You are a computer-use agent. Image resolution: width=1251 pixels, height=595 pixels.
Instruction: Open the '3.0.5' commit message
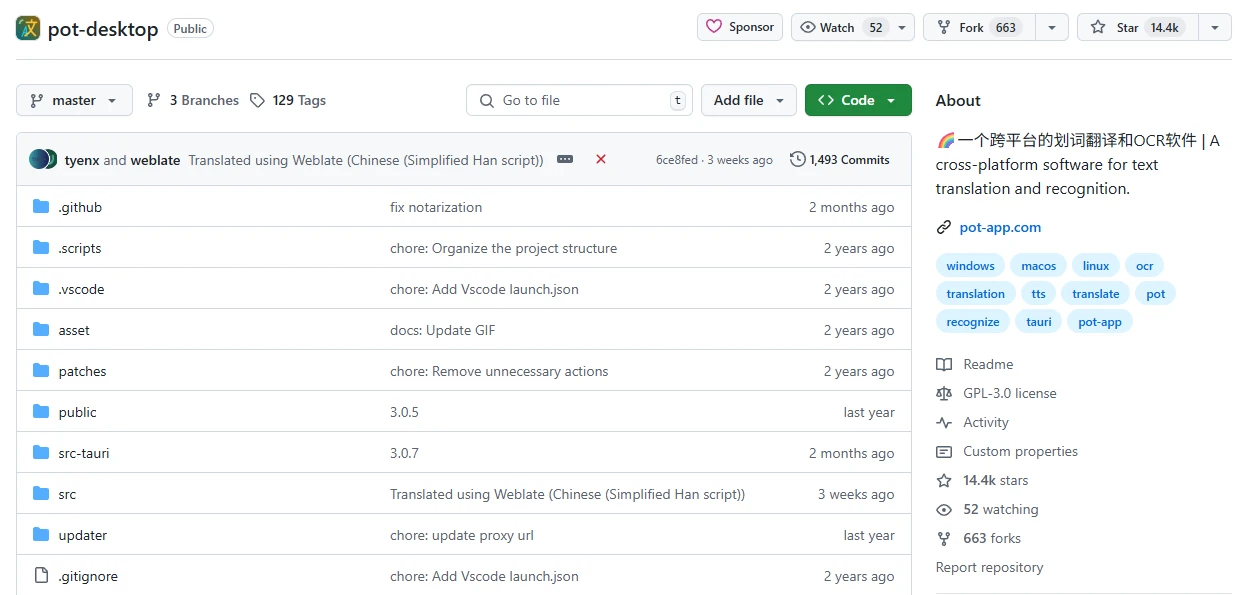tap(404, 412)
